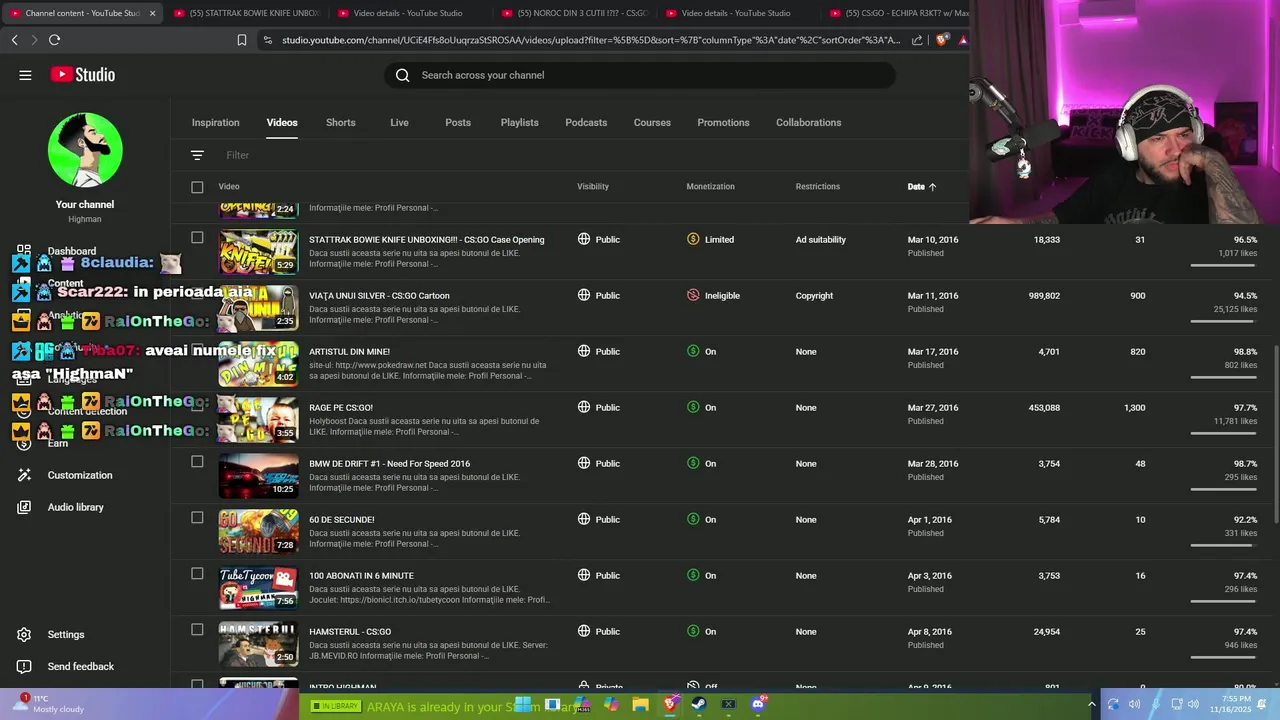Switch to the Playlists tab
The image size is (1280, 720).
pyautogui.click(x=519, y=122)
